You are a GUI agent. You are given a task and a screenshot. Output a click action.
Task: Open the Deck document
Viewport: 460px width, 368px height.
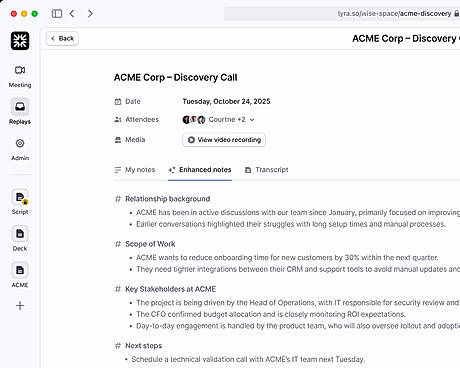pyautogui.click(x=20, y=234)
